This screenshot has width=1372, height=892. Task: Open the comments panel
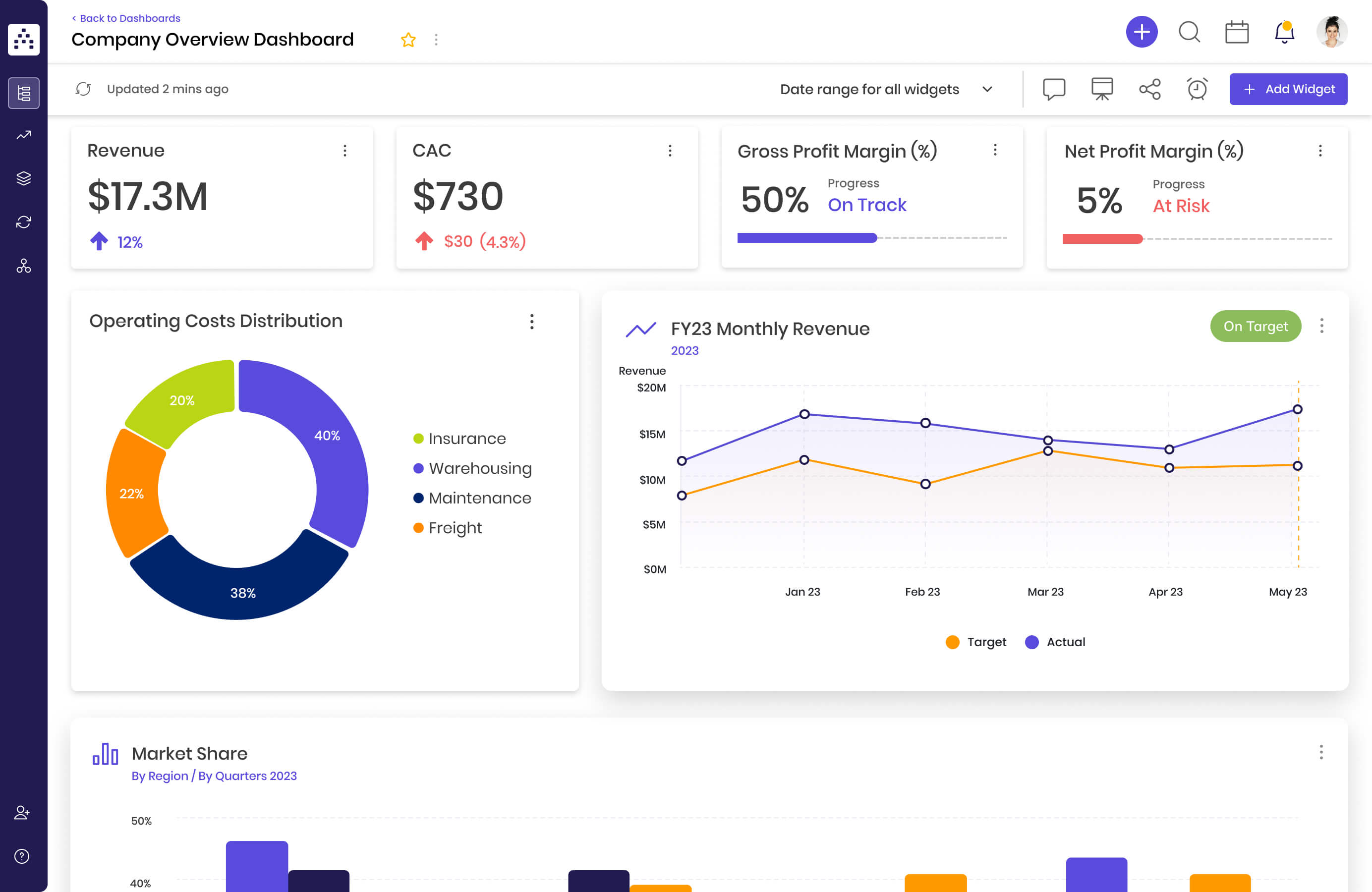tap(1054, 89)
